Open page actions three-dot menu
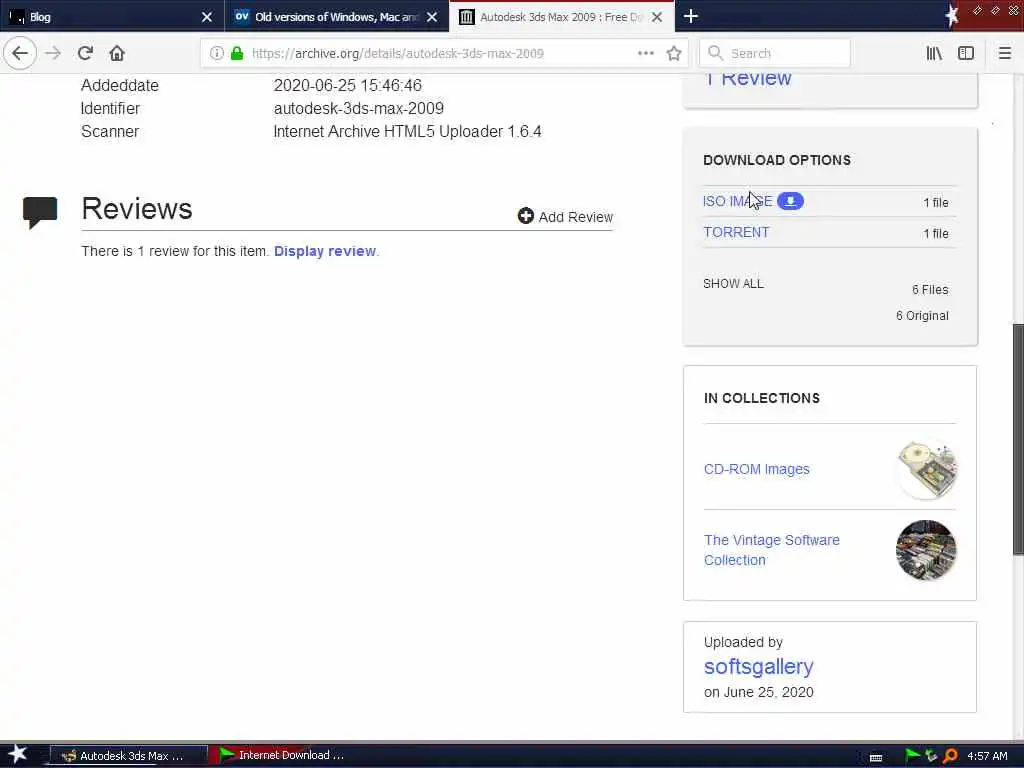The height and width of the screenshot is (768, 1024). coord(645,53)
